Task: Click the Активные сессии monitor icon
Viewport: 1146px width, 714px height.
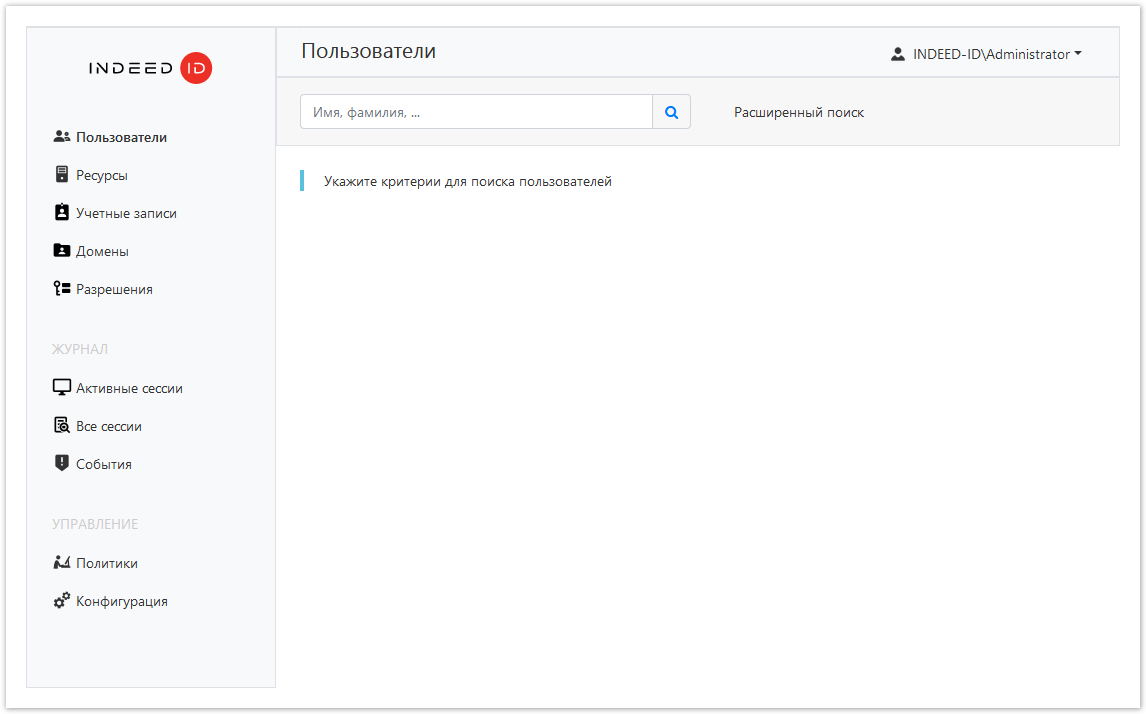Action: click(x=62, y=388)
